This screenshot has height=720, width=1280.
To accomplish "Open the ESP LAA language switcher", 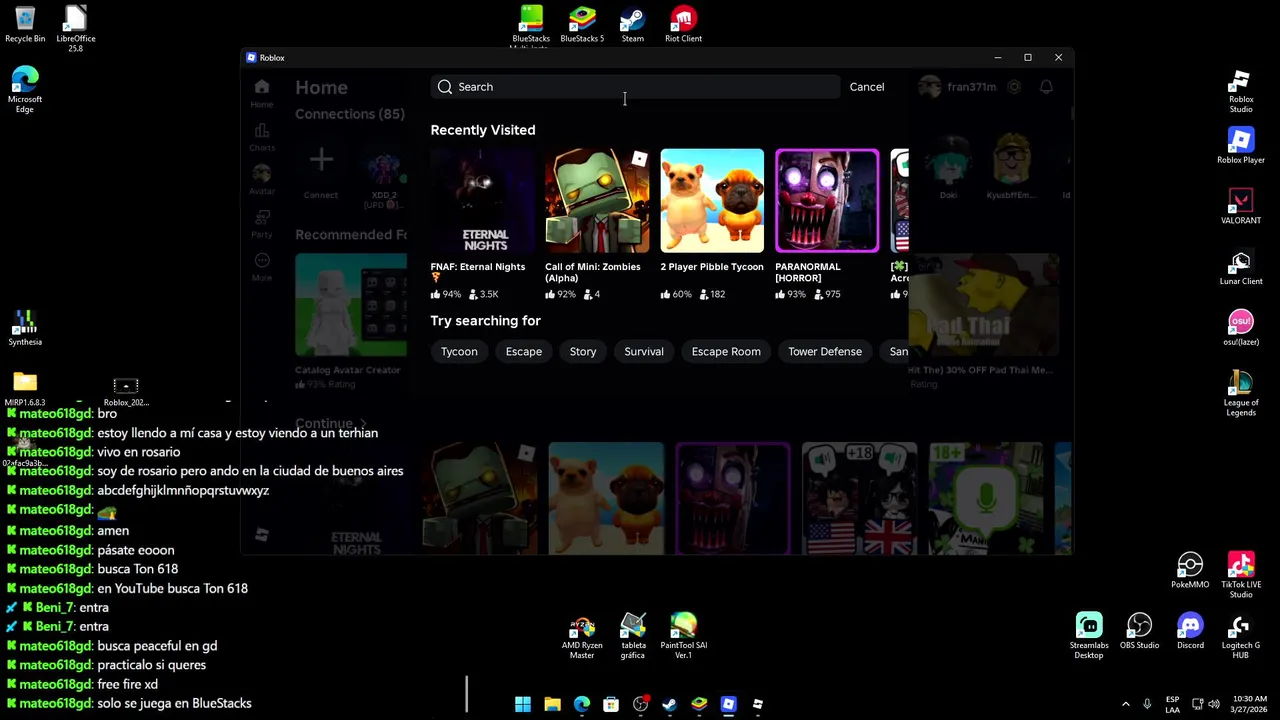I will pos(1172,705).
